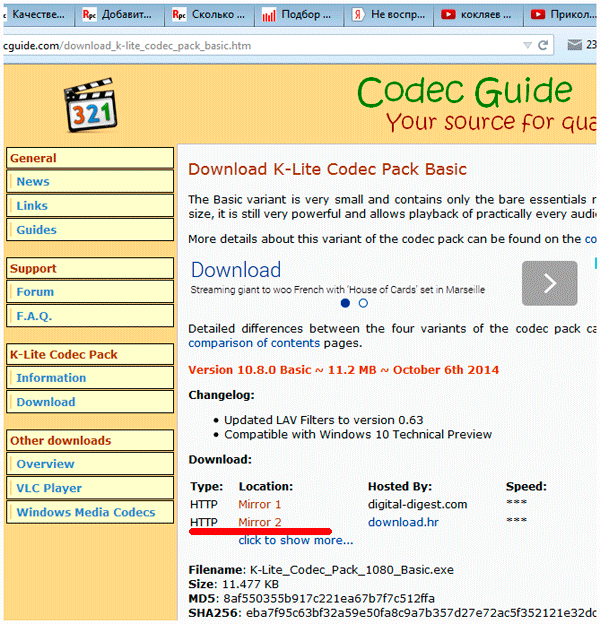Viewport: 600px width, 624px height.
Task: Click 'Updated LAV Filters to version 0.63' entry
Action: pyautogui.click(x=323, y=420)
